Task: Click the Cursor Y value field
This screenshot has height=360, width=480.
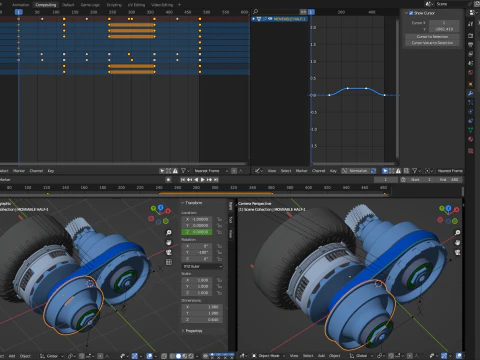Action: (444, 29)
